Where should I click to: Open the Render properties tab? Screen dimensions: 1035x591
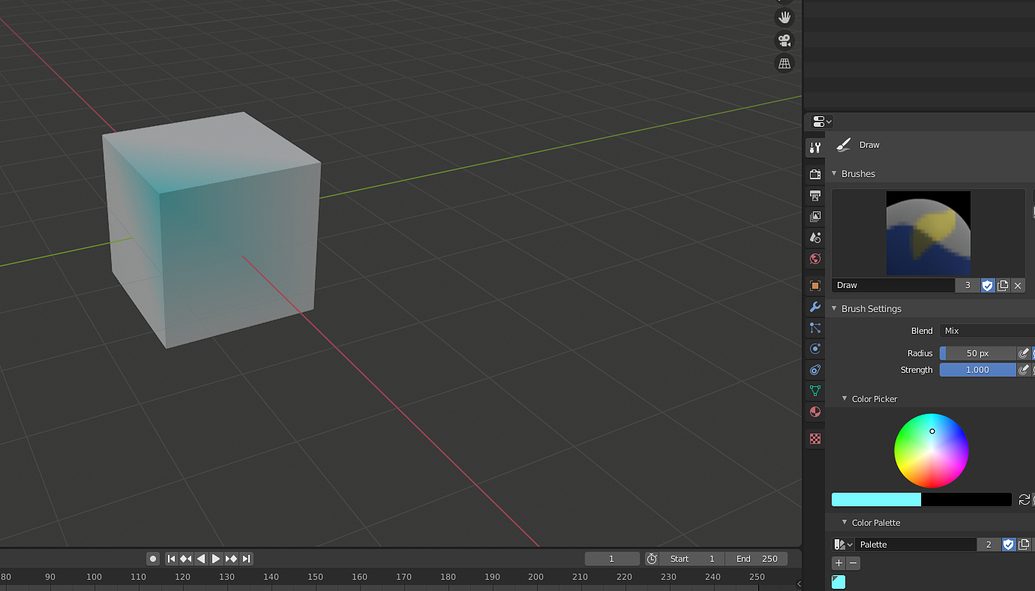pyautogui.click(x=814, y=174)
